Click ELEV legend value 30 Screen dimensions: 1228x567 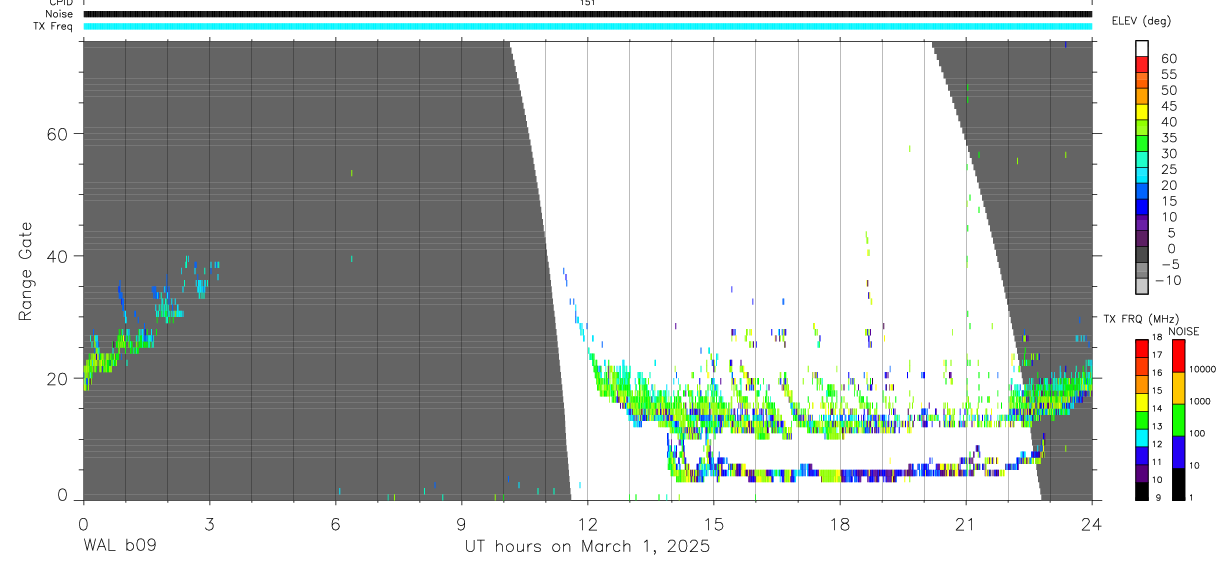point(1169,153)
